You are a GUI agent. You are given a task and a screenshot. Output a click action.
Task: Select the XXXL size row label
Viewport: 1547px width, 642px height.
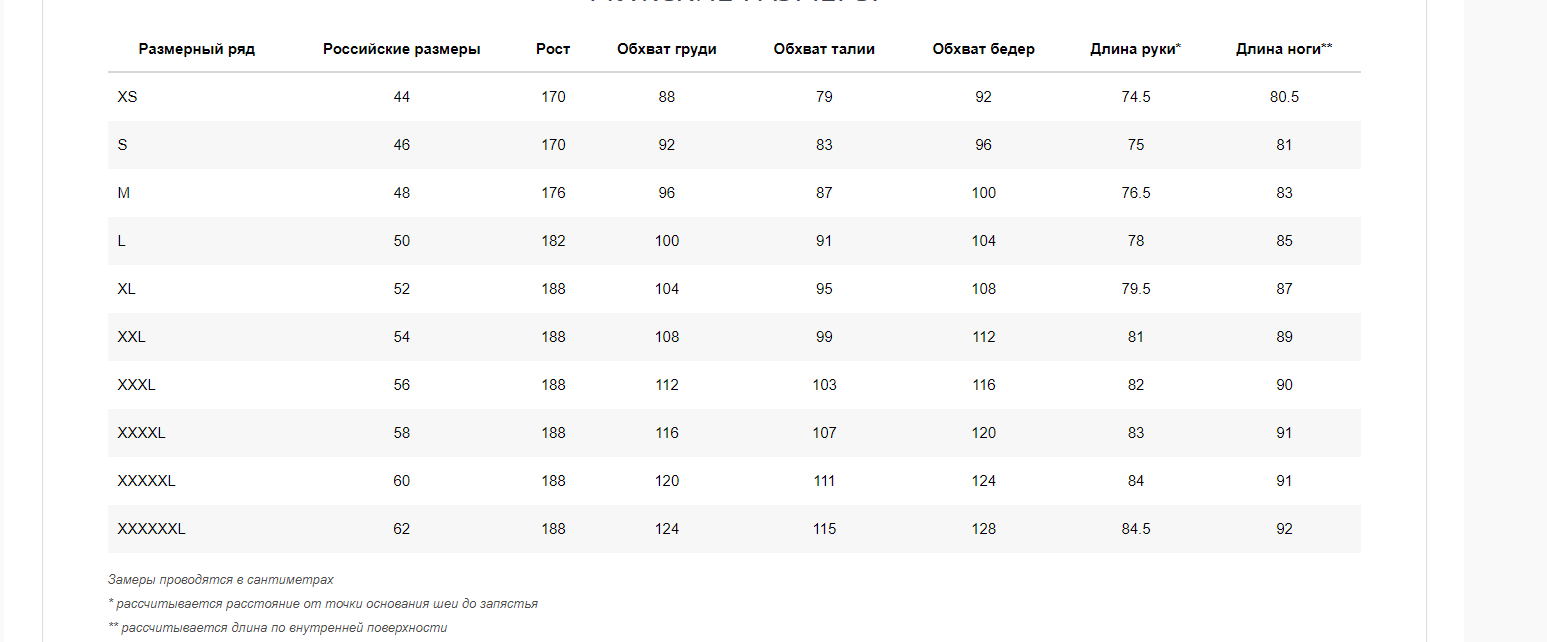136,385
